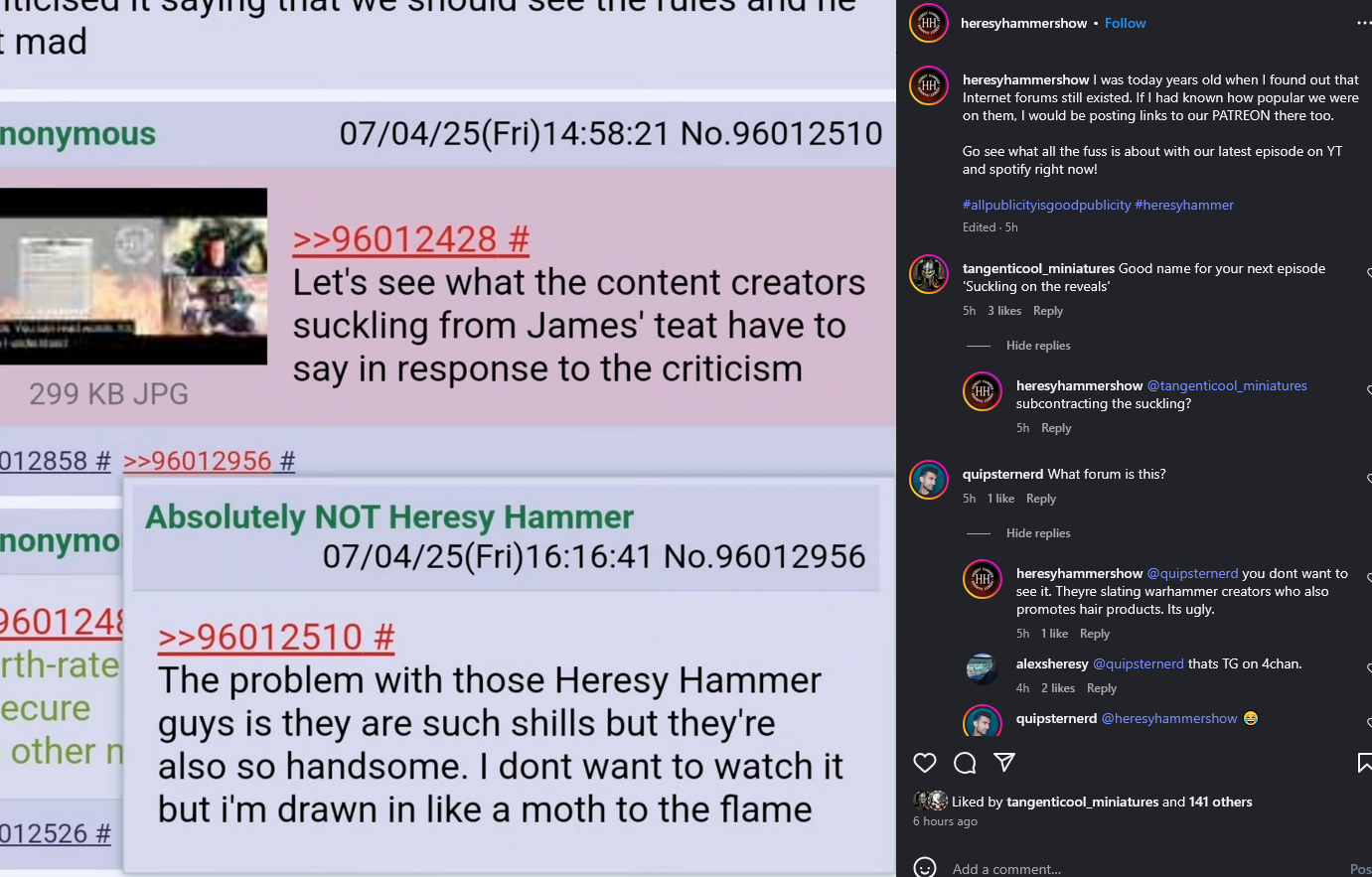
Task: Like tangenticool_miniatures comment heart
Action: tap(1368, 273)
